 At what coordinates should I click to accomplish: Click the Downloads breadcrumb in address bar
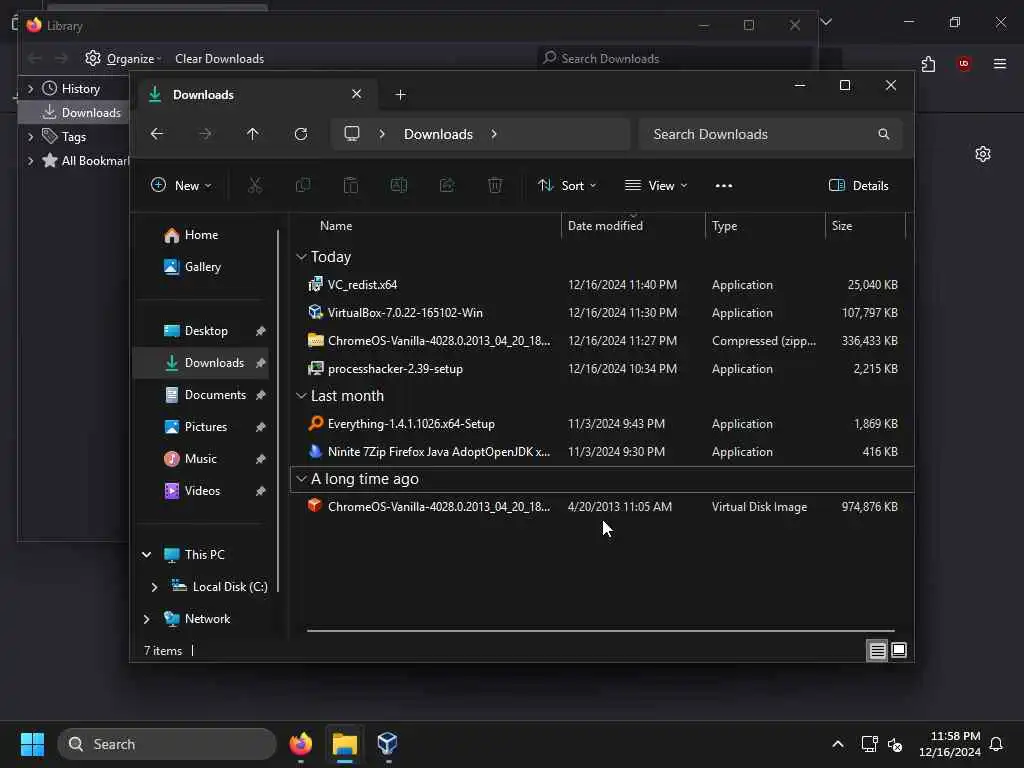pos(438,134)
